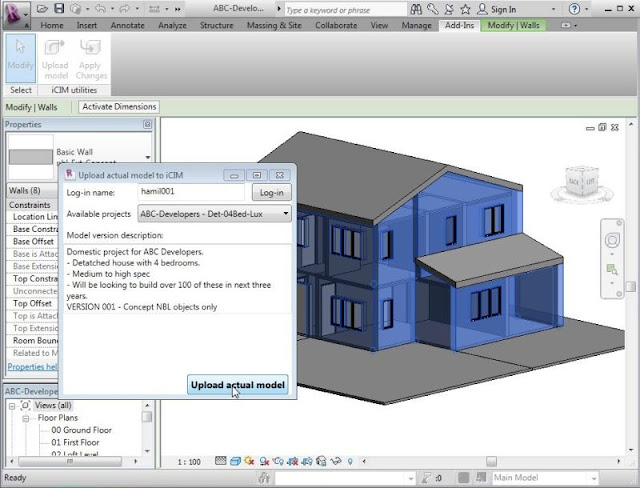This screenshot has width=640, height=488.
Task: Click the Apply Changes icon
Action: (x=91, y=58)
